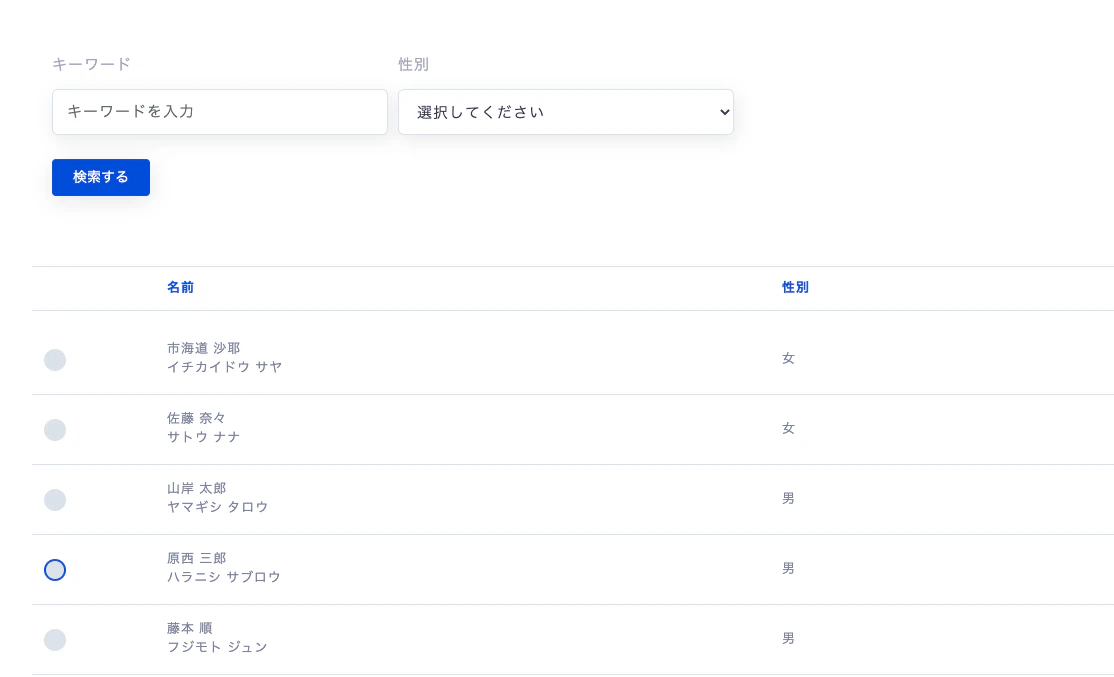Click the name 藤本 順
Image resolution: width=1114 pixels, height=677 pixels.
(x=190, y=629)
